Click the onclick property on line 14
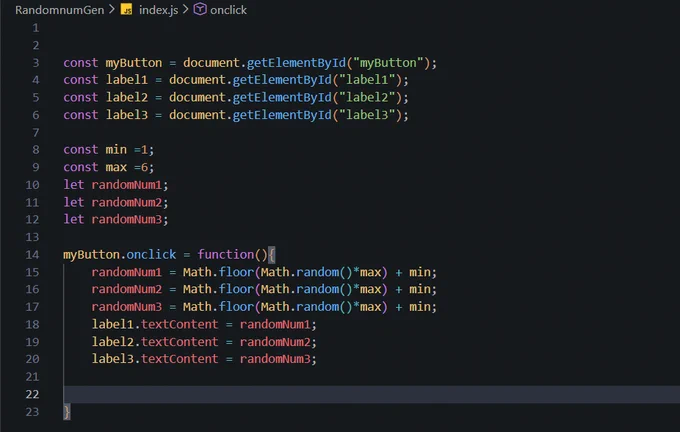This screenshot has width=680, height=432. (x=151, y=255)
